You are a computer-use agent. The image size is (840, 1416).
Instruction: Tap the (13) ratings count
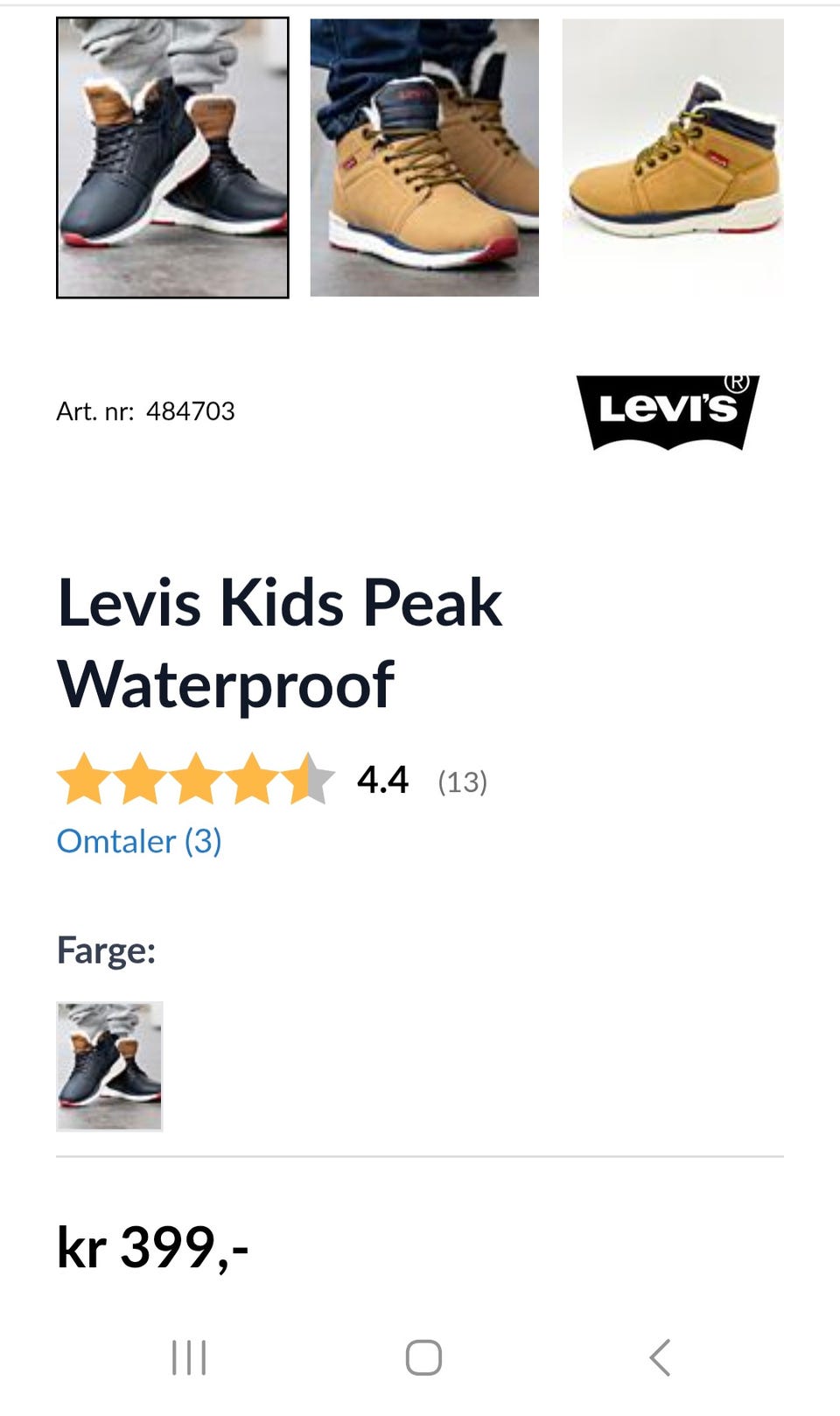(x=462, y=782)
